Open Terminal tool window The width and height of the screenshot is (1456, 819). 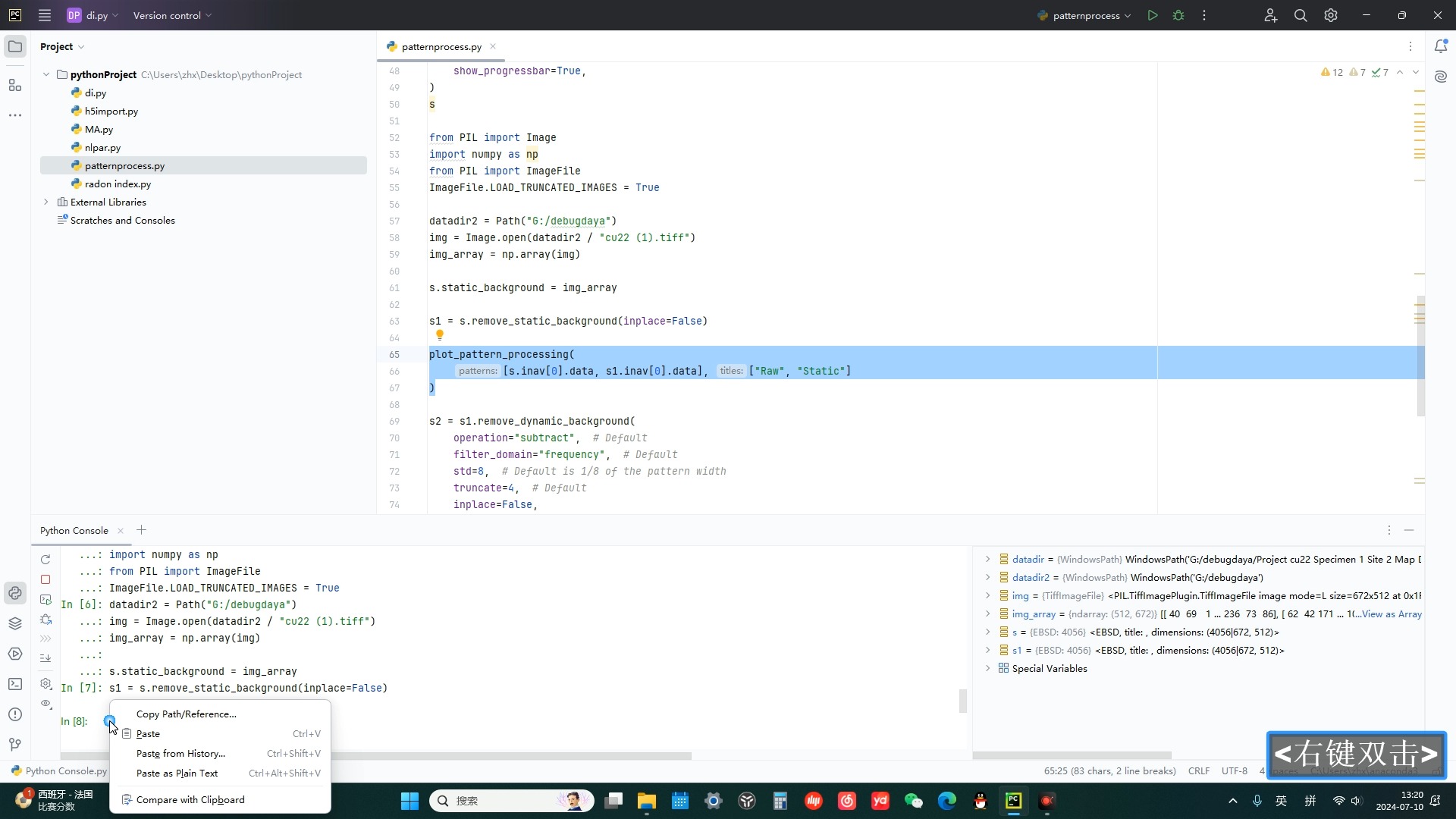coord(15,684)
